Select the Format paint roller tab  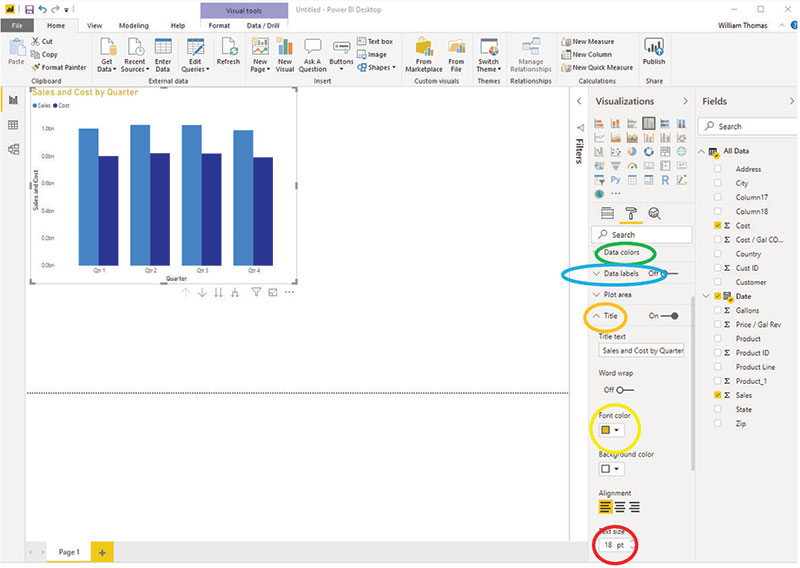pos(631,213)
